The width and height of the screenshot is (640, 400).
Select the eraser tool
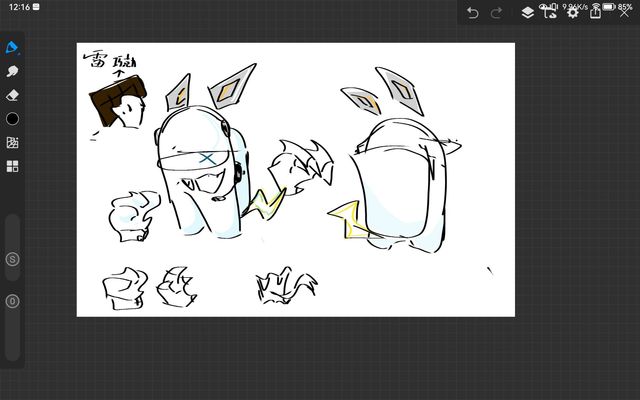tap(13, 96)
